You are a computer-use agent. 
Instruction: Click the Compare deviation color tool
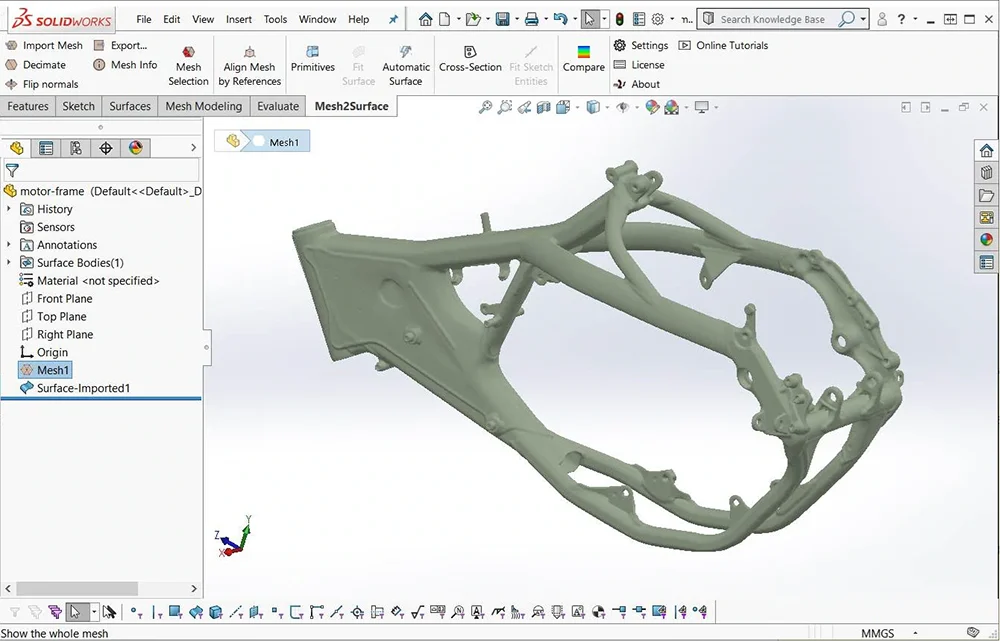[x=583, y=59]
